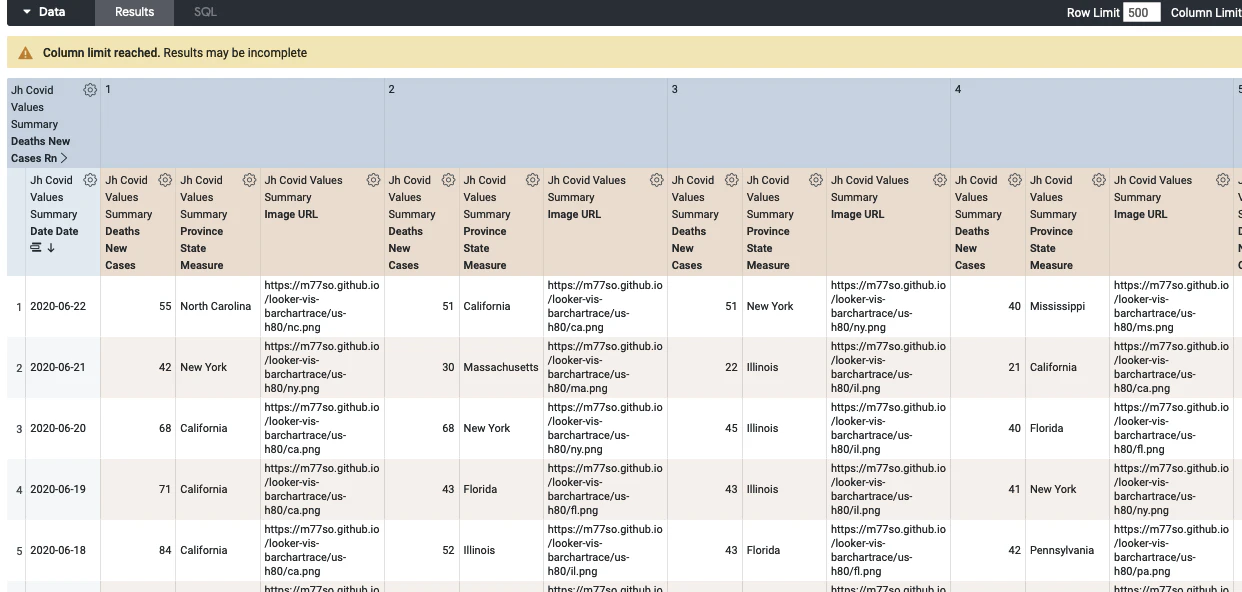This screenshot has width=1242, height=592.
Task: Click the deaths value 52
Action: point(448,550)
